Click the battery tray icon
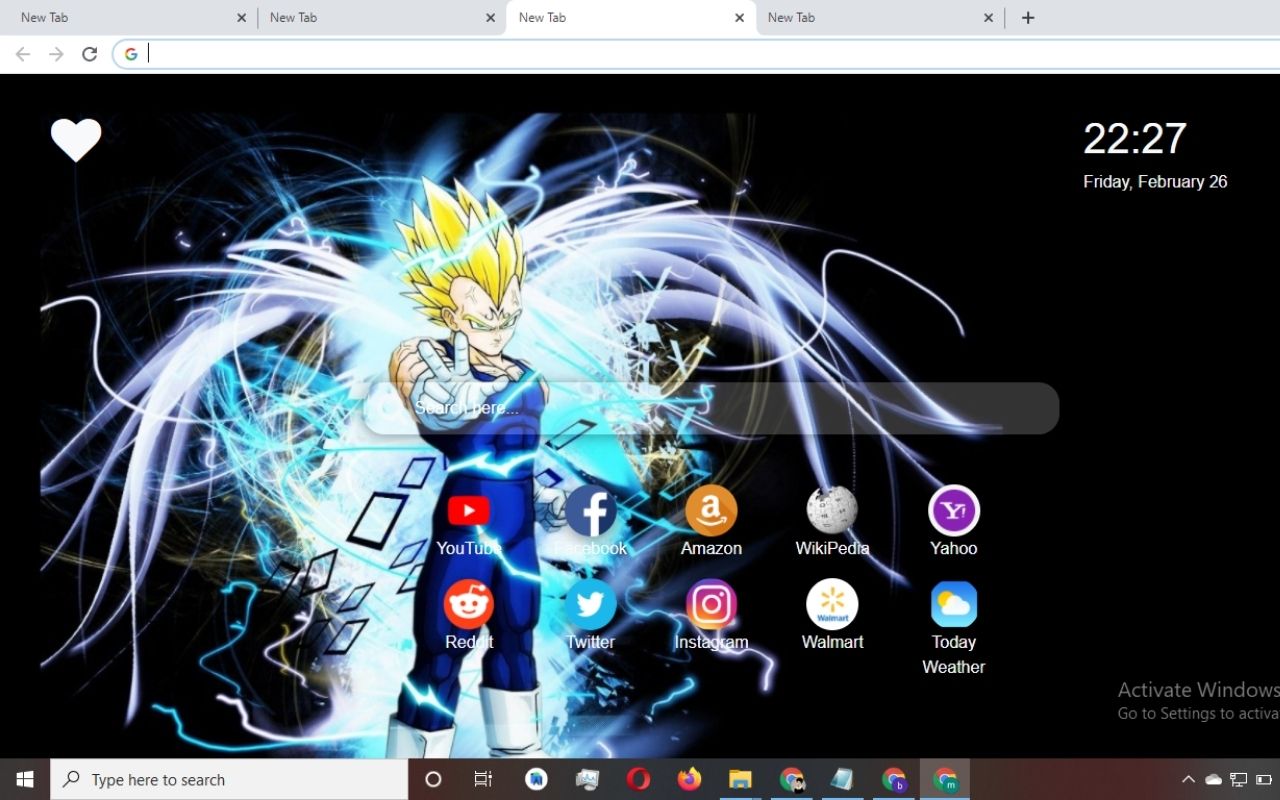 (x=1264, y=779)
